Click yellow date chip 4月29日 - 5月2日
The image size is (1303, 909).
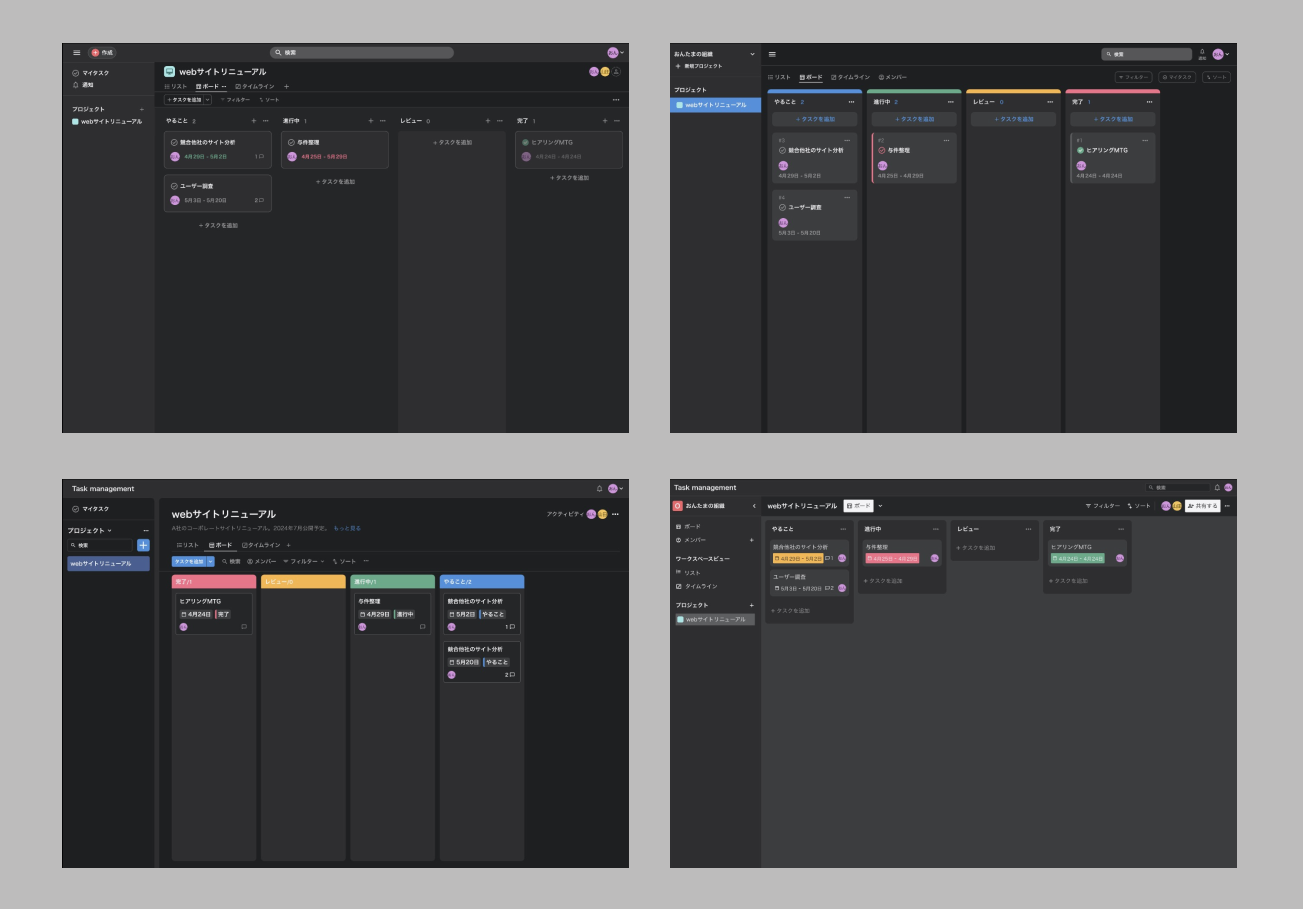point(798,558)
